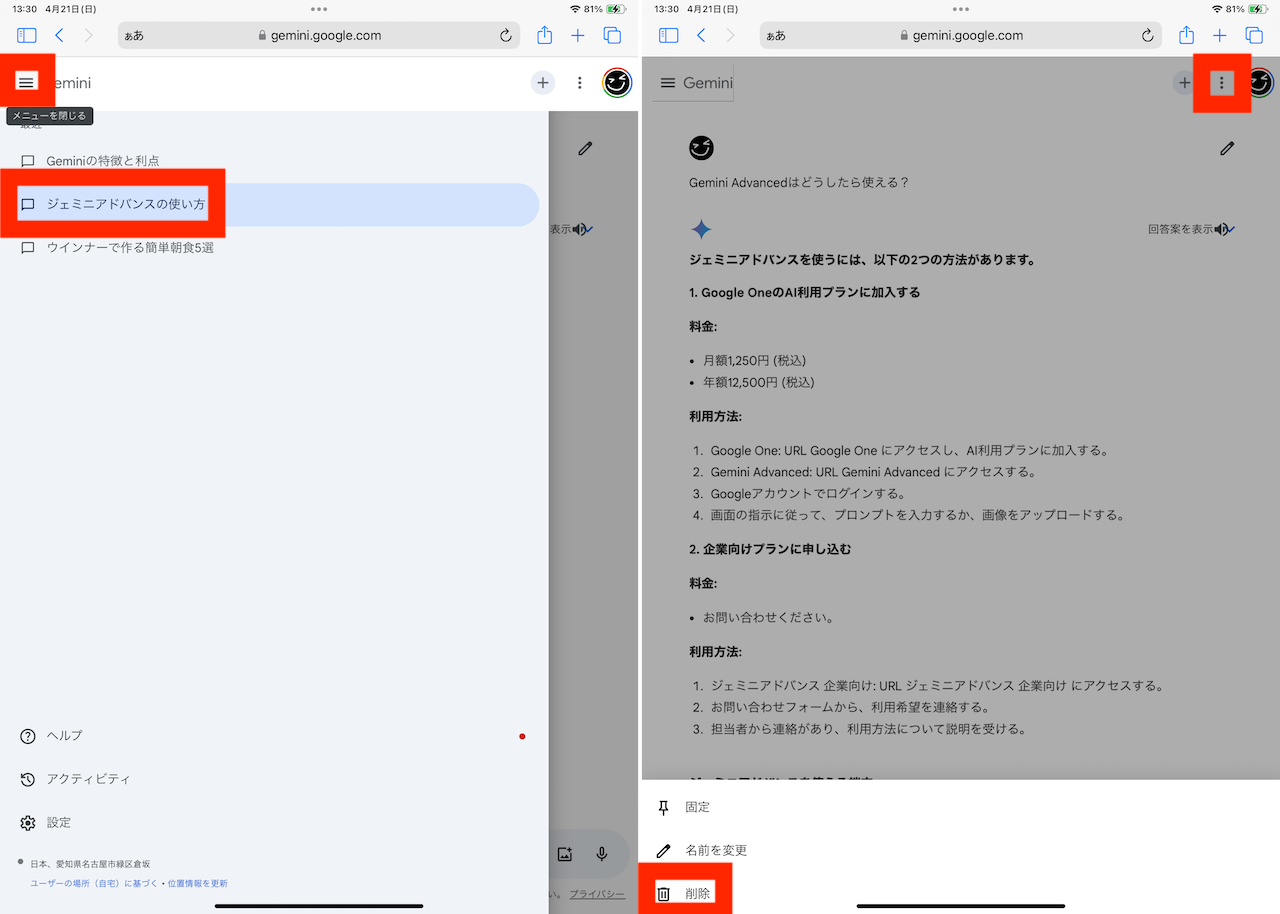This screenshot has width=1280, height=914.
Task: Show the Safari sidebar in left screenshot
Action: point(27,35)
